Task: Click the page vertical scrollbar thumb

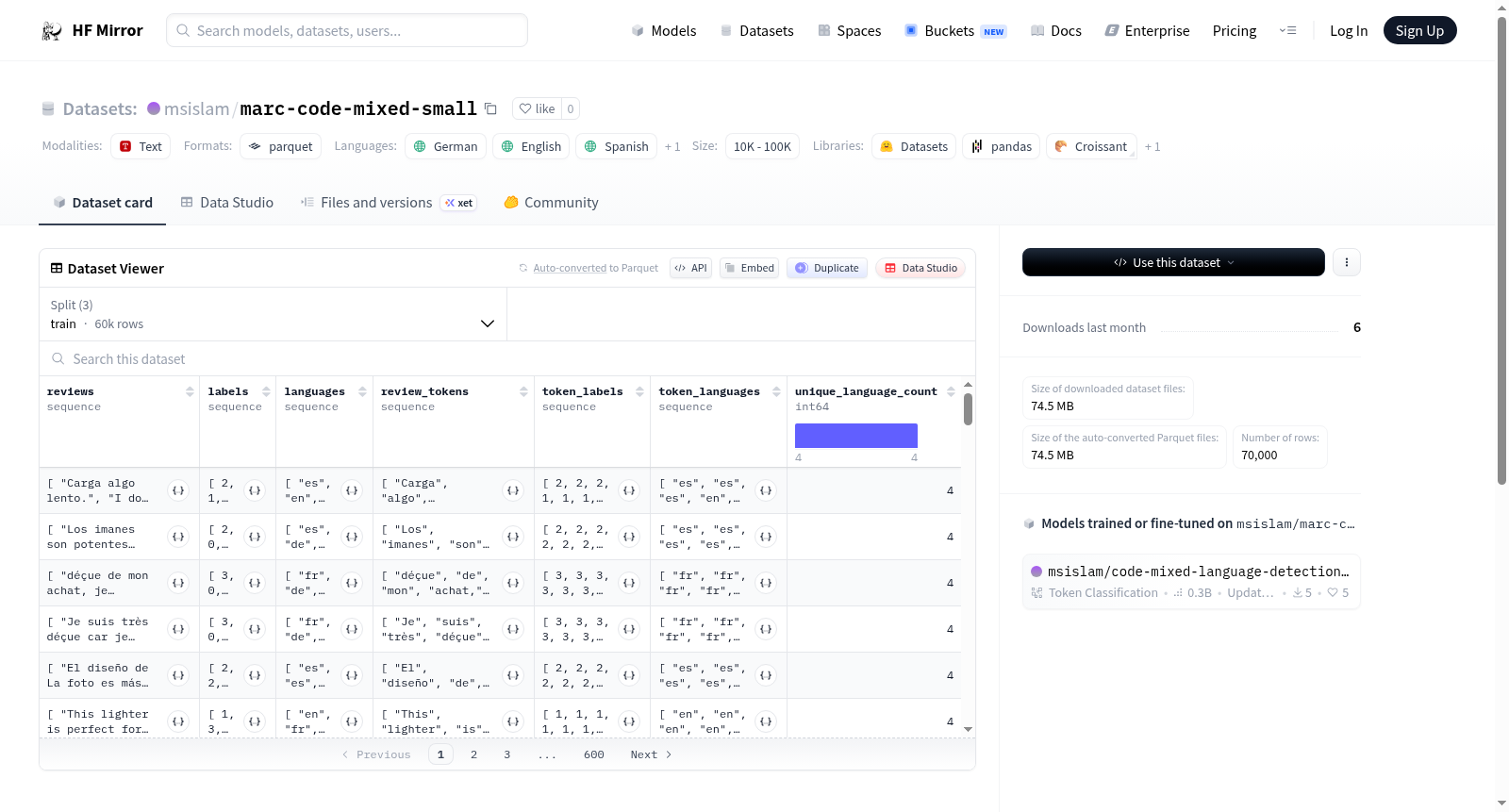Action: pyautogui.click(x=1502, y=250)
